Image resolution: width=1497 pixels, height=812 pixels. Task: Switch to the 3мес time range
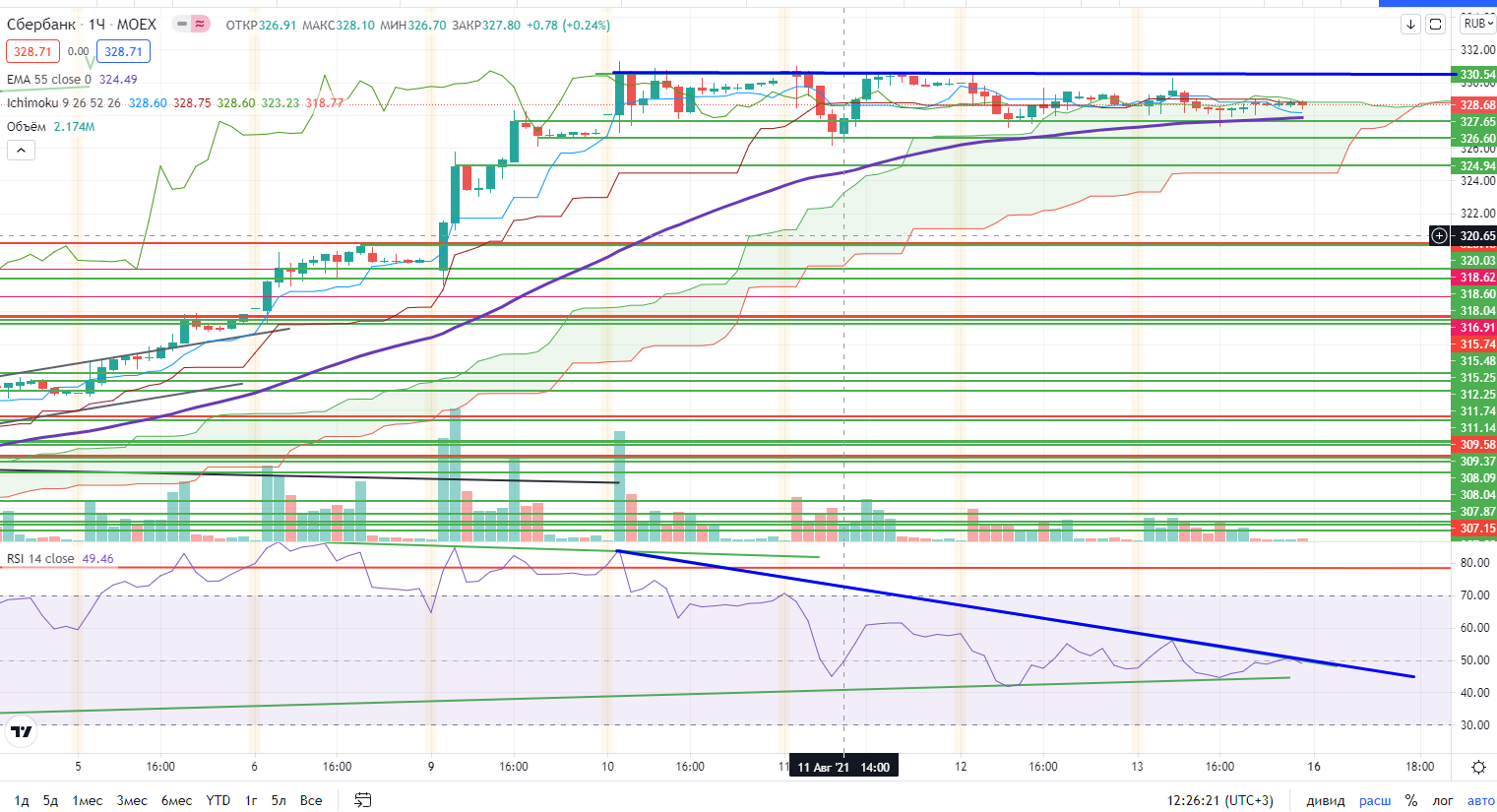(x=132, y=800)
